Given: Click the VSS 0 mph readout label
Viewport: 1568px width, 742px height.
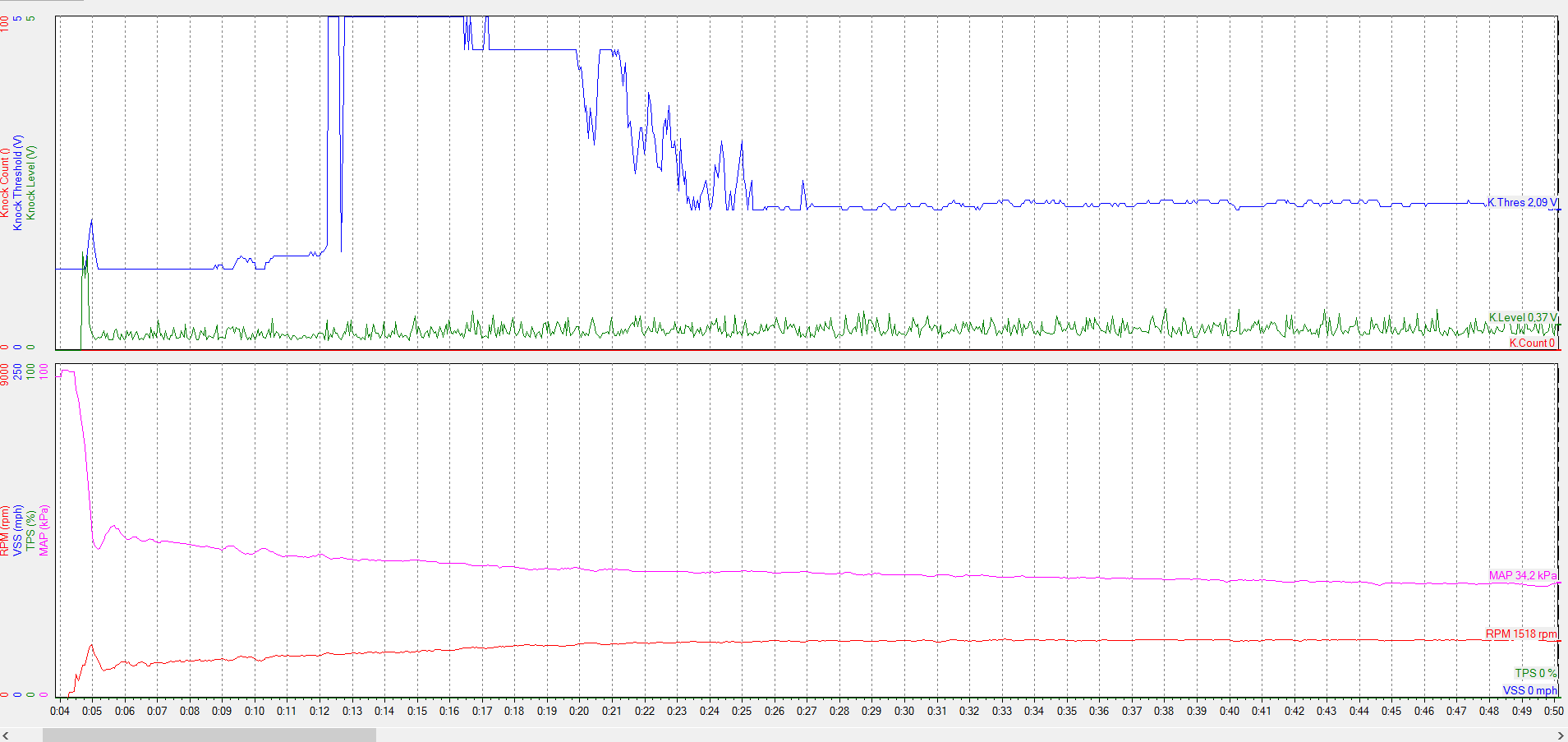Looking at the screenshot, I should coord(1529,690).
